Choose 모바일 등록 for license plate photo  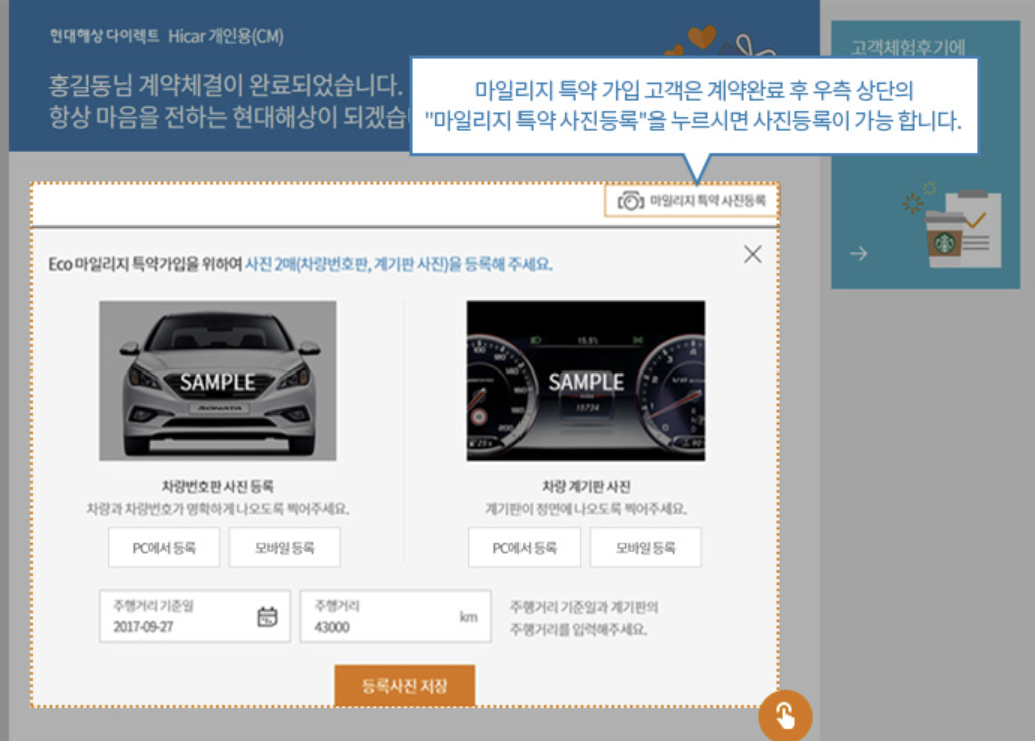point(285,548)
